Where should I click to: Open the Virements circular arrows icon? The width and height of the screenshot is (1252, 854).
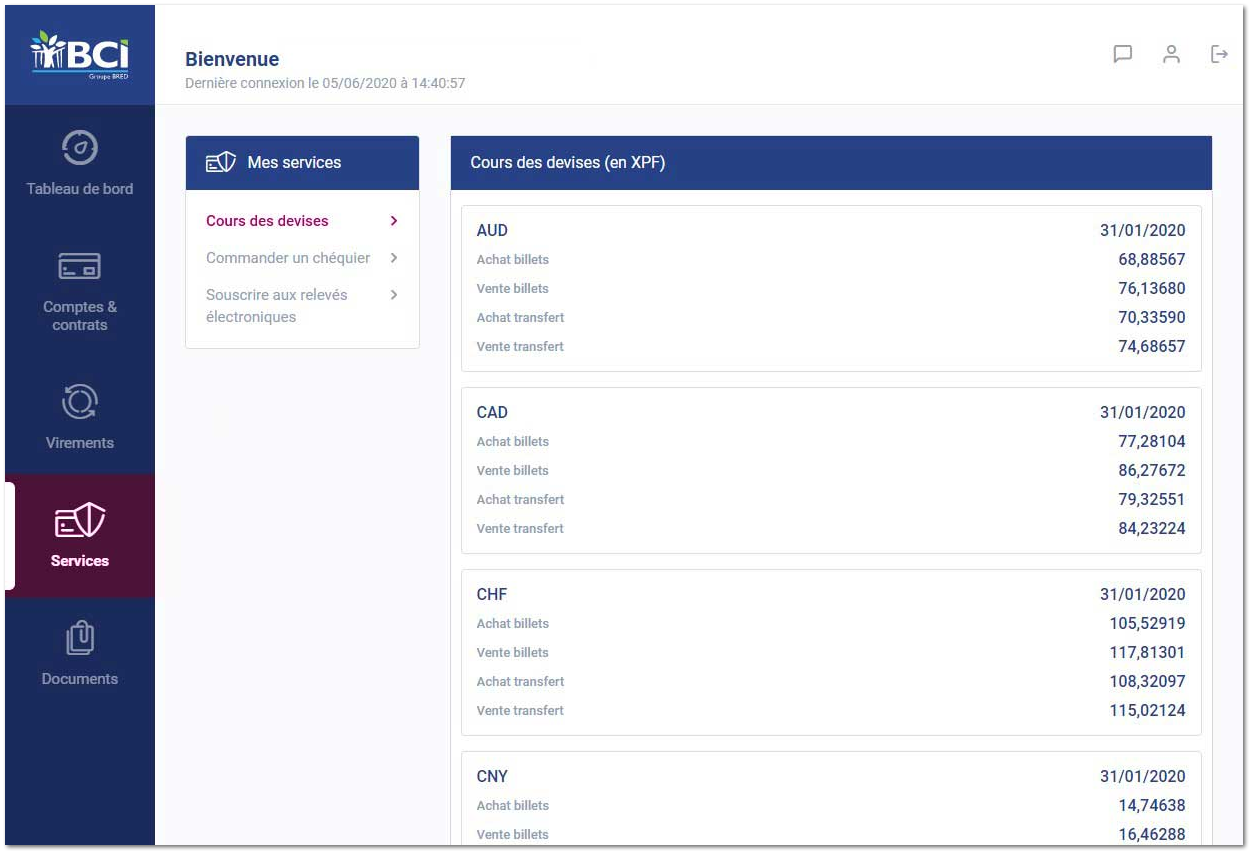[x=80, y=402]
